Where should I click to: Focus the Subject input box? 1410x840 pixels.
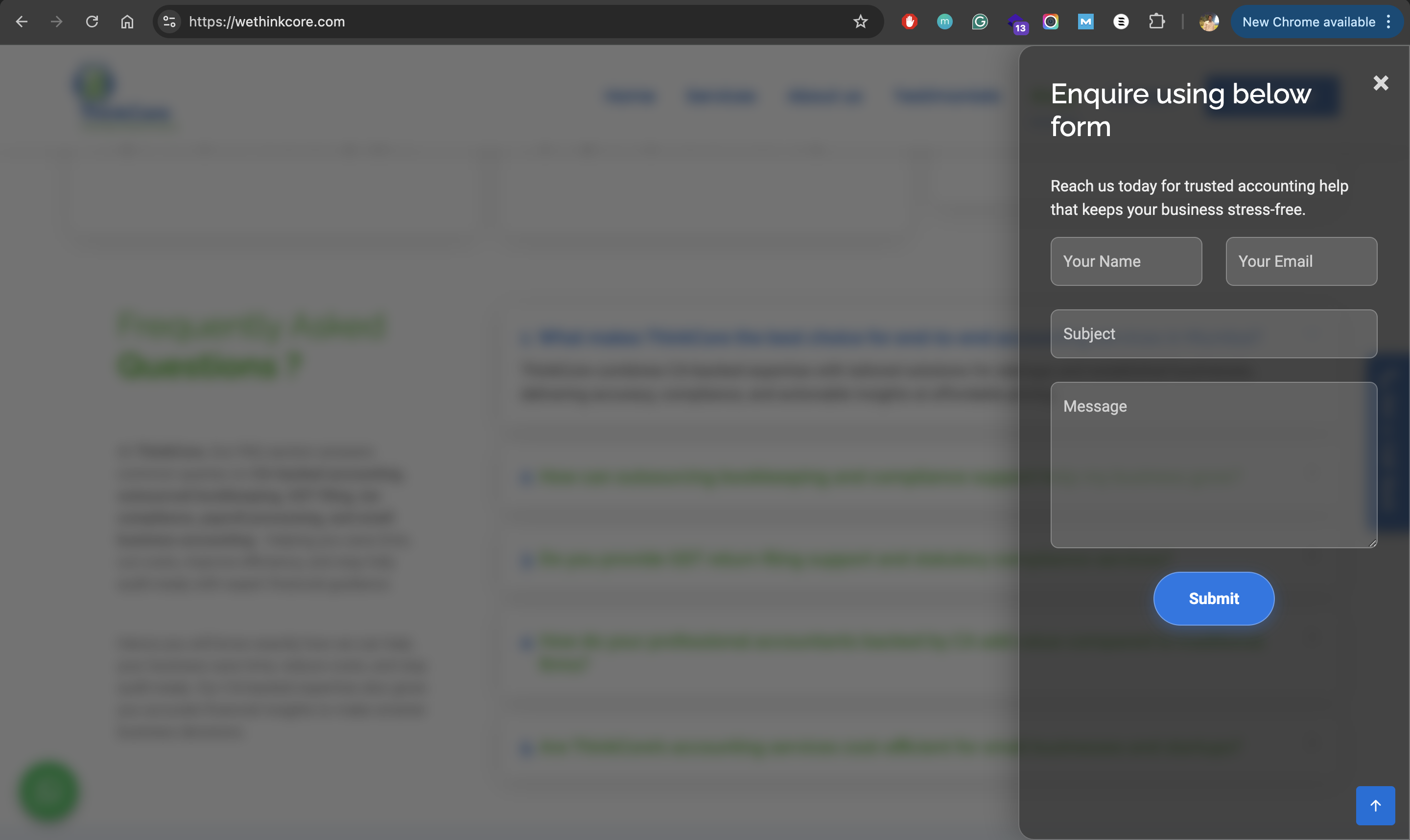point(1213,334)
